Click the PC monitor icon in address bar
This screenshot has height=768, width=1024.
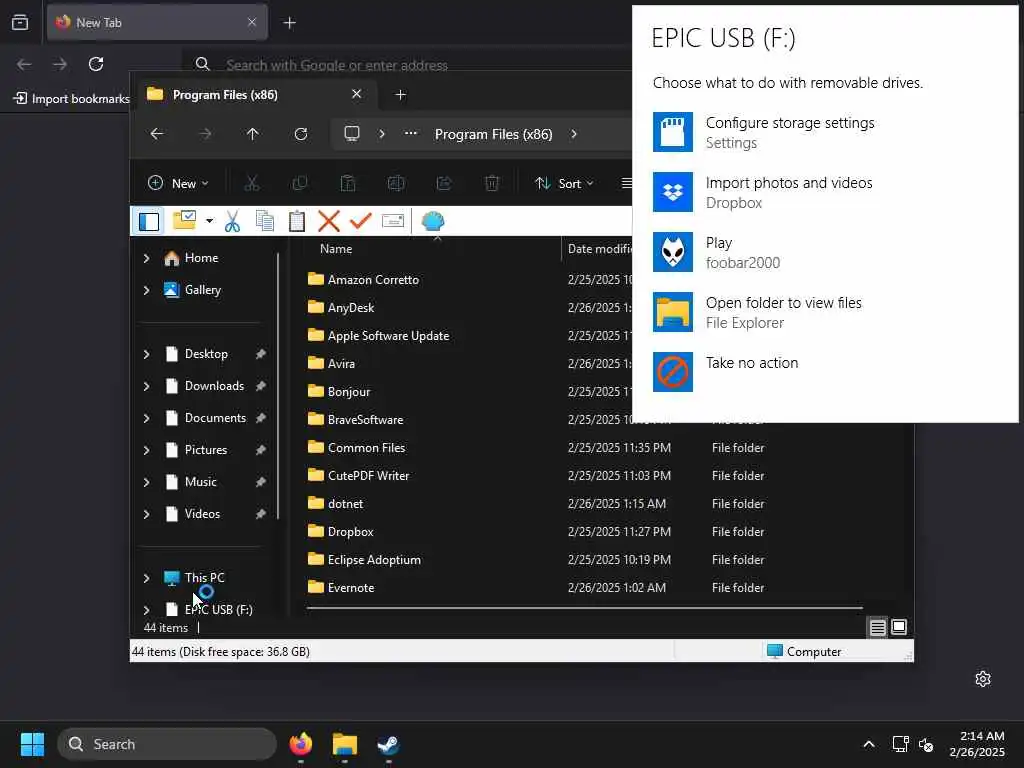[352, 134]
